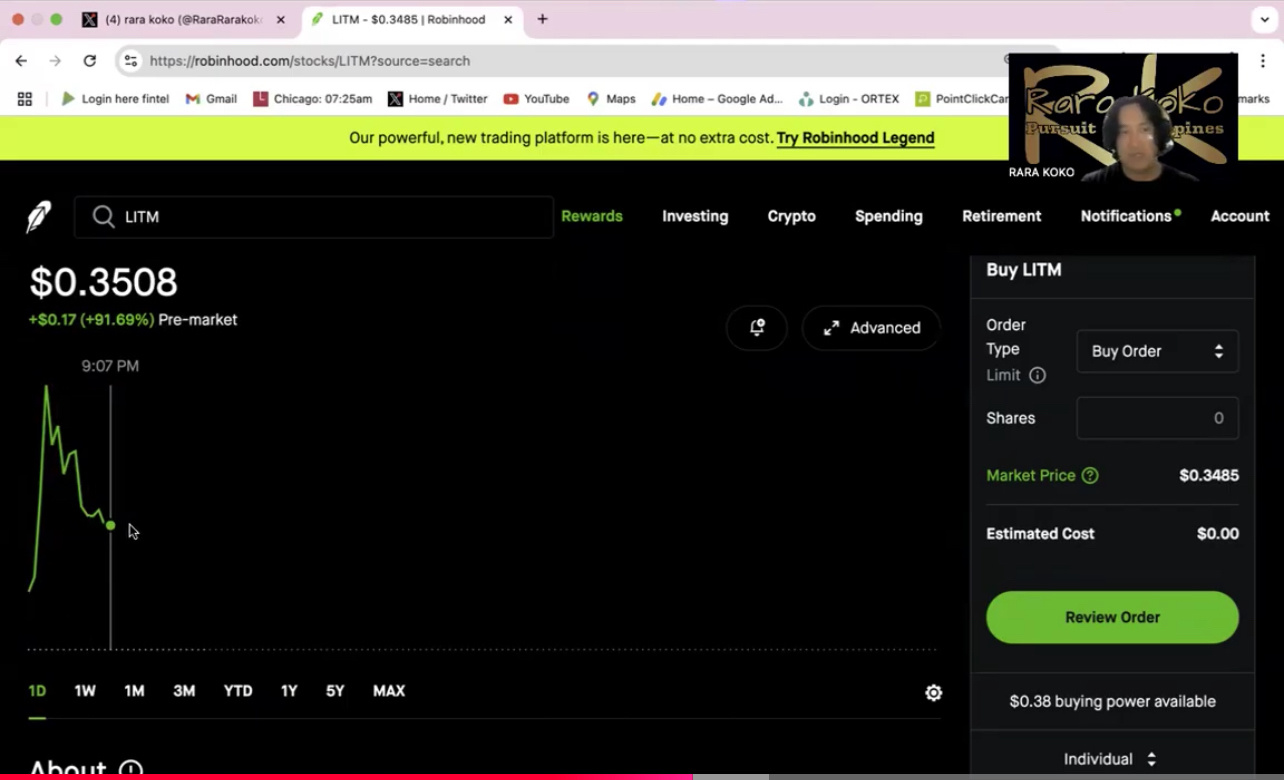Open Spending menu

pyautogui.click(x=888, y=216)
